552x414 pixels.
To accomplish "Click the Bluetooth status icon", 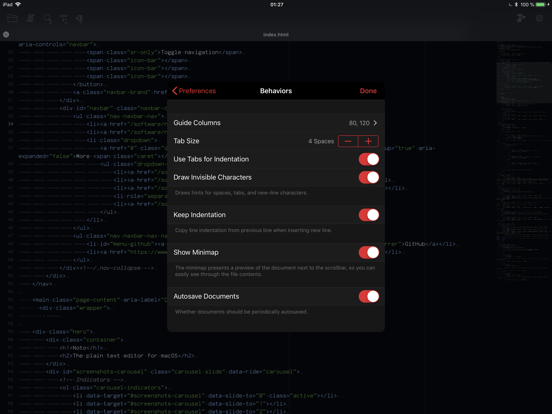I will (516, 5).
